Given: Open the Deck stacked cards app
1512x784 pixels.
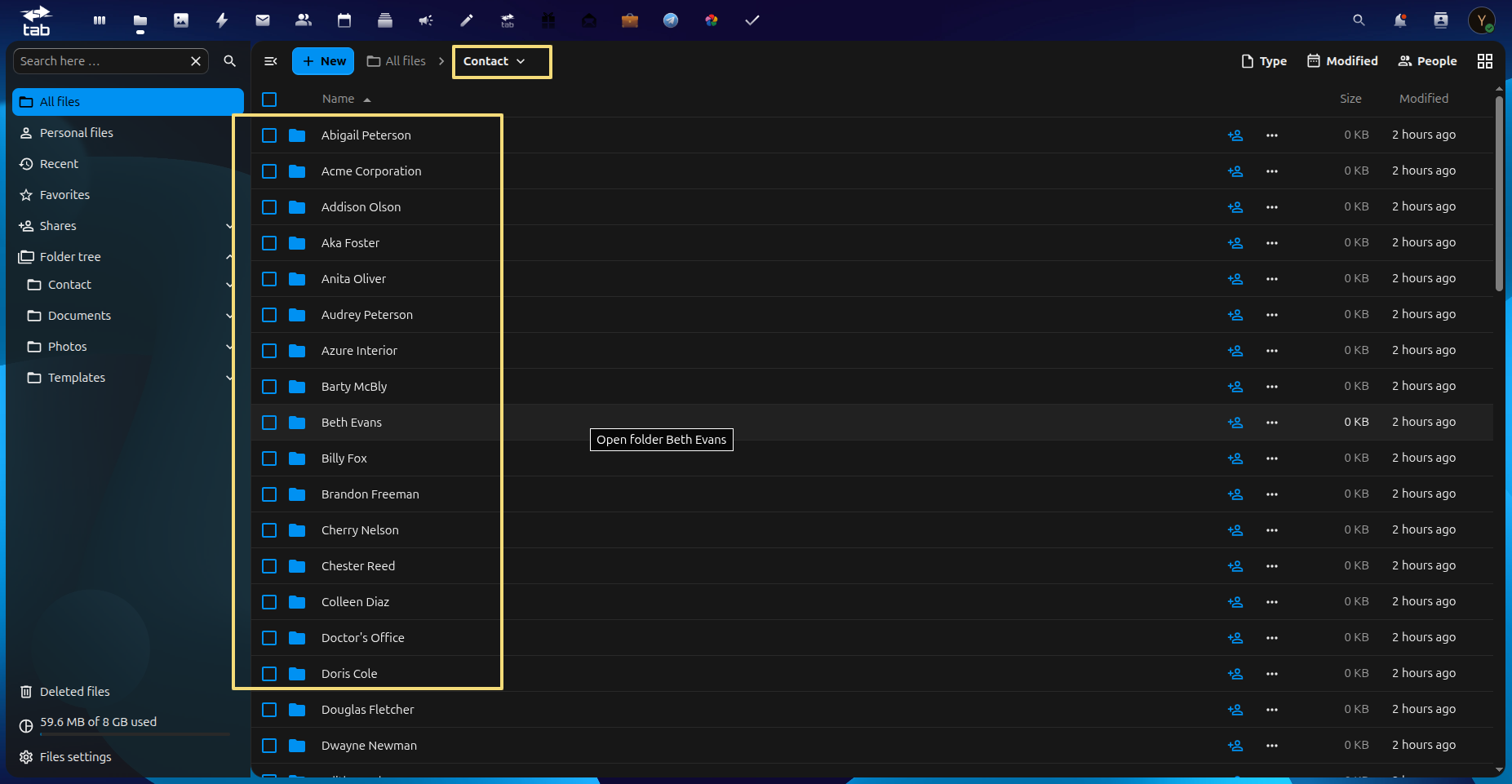Looking at the screenshot, I should click(x=385, y=20).
